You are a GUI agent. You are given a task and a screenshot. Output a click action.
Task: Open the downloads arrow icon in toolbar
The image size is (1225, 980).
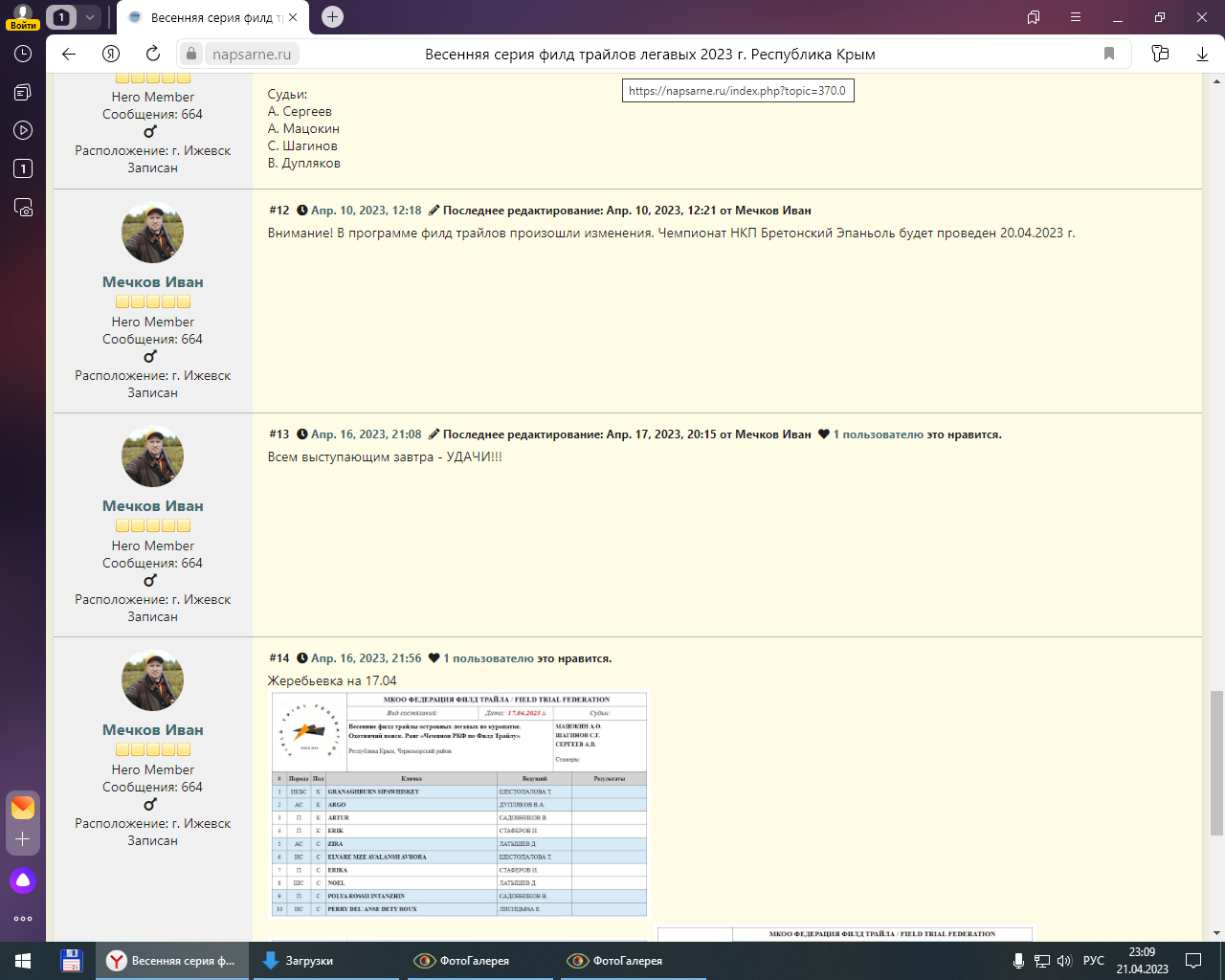pos(1202,54)
